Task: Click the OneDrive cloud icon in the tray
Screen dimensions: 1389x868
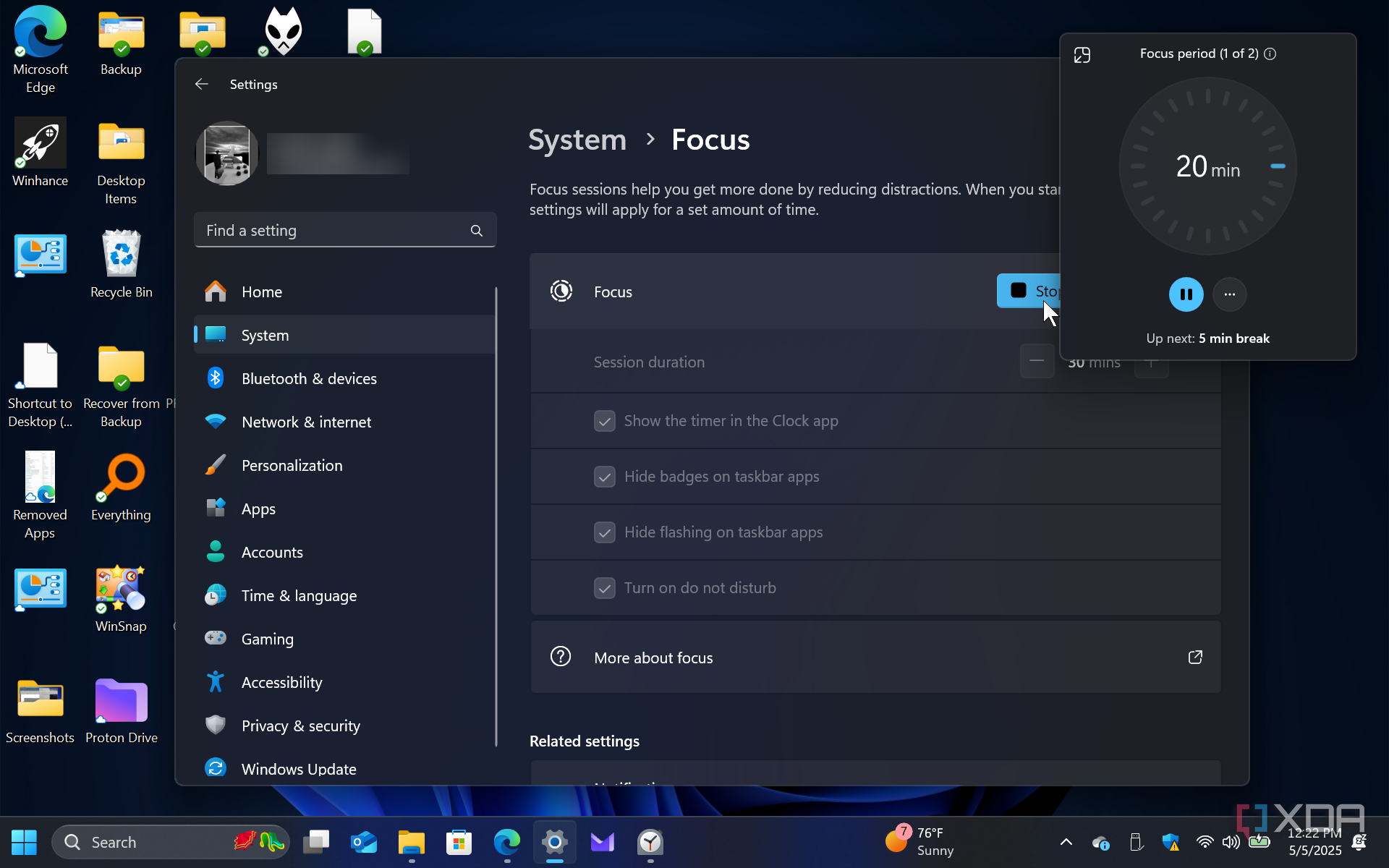Action: coord(1101,843)
